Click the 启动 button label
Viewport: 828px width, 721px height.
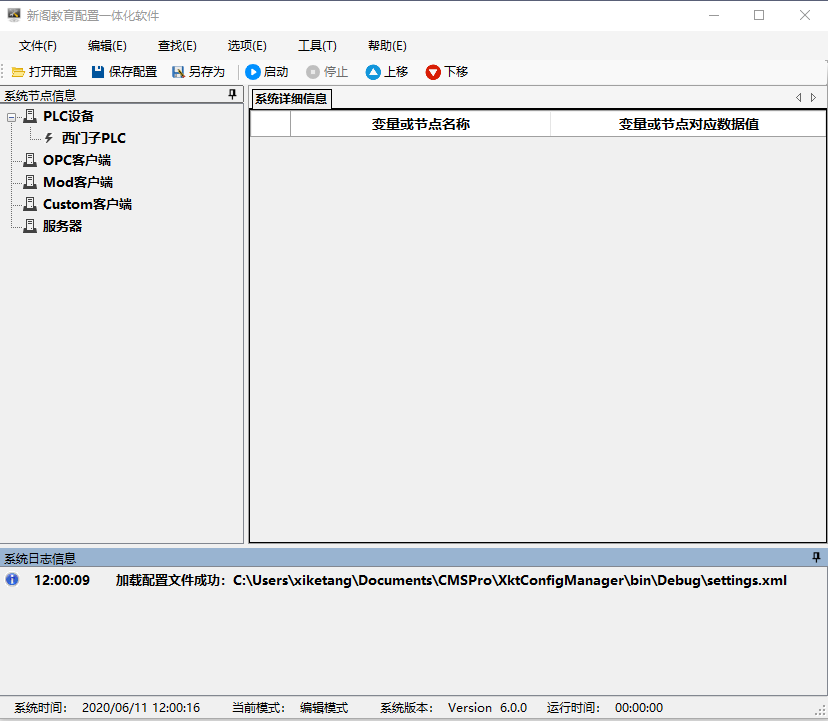coord(276,72)
